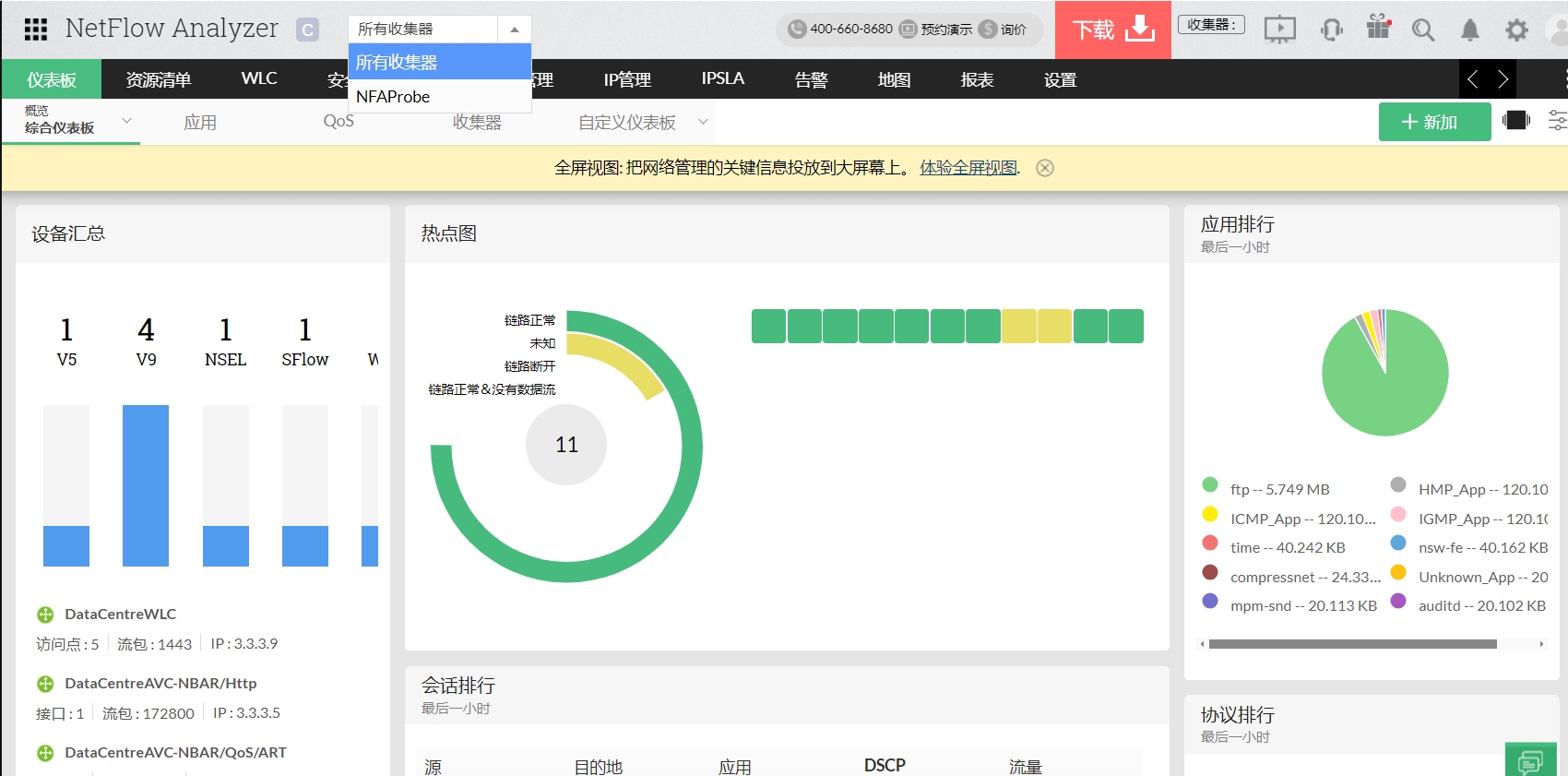Click the C edition badge icon
The image size is (1568, 776).
(x=307, y=30)
